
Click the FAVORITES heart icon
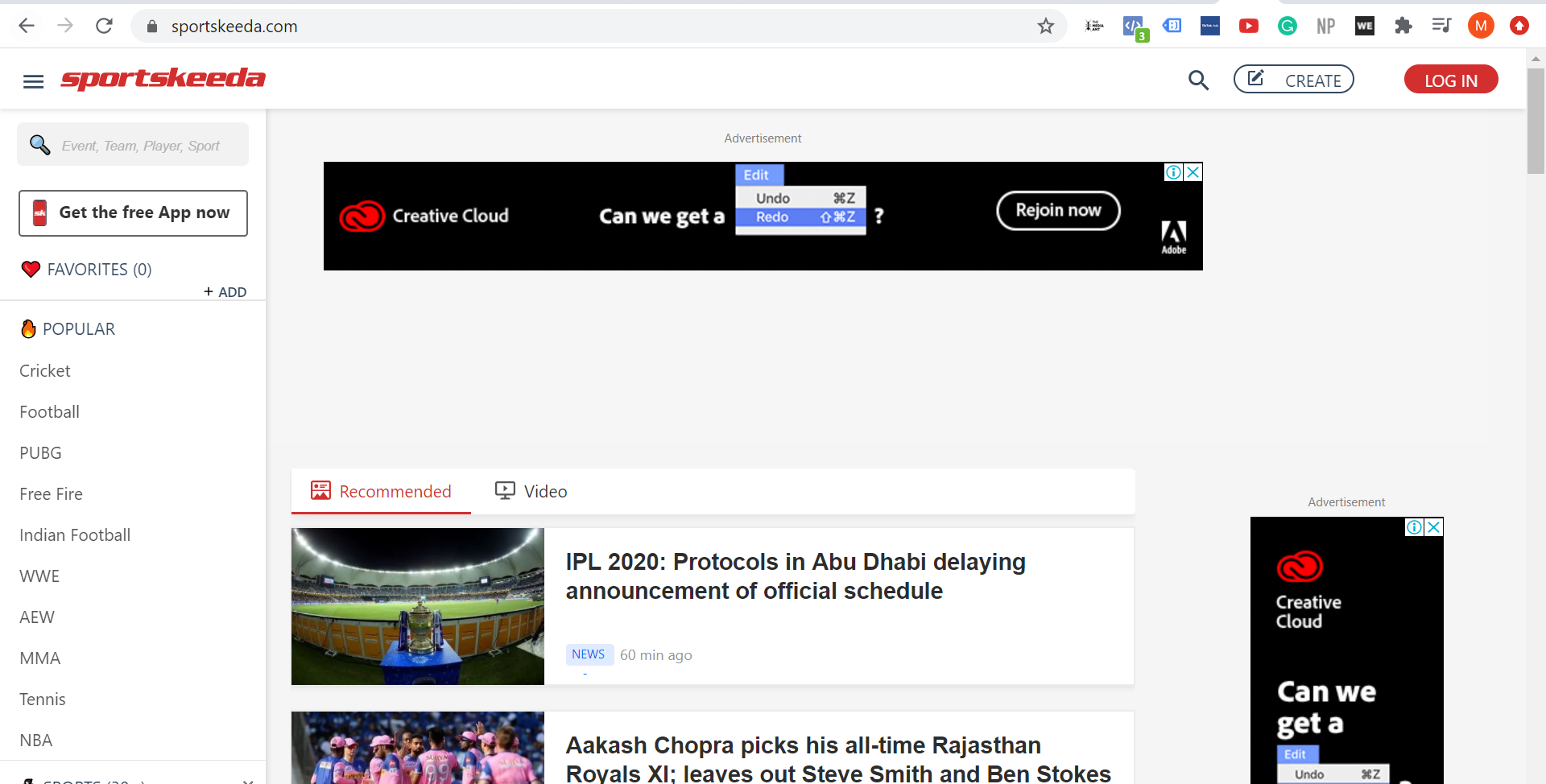point(31,269)
